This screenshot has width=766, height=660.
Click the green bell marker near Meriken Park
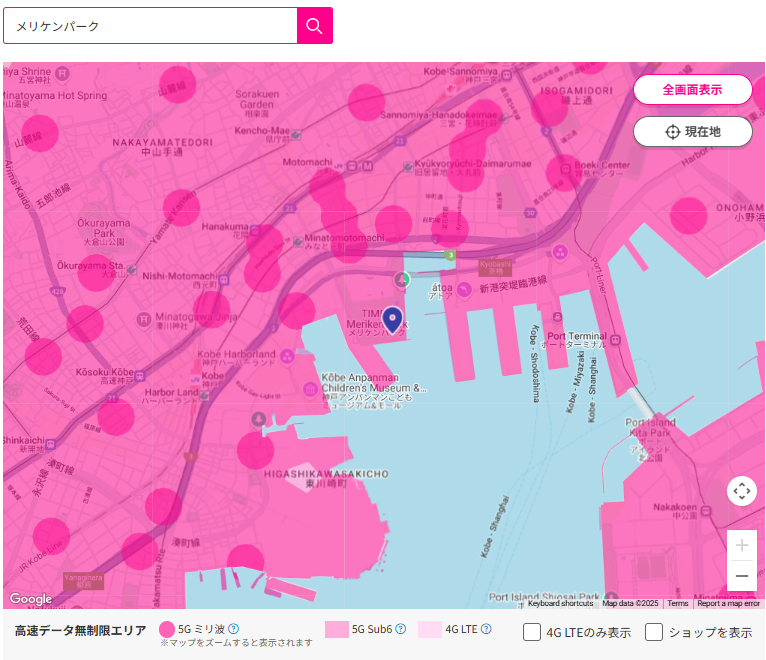pos(402,280)
